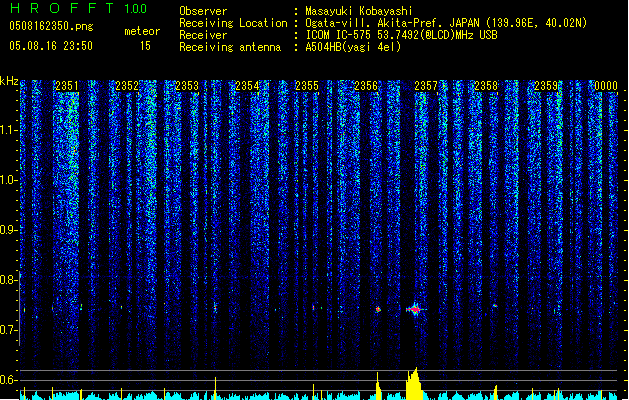Click the 0.9 kHz axis label
Viewport: 629px width, 400px height.
point(8,230)
